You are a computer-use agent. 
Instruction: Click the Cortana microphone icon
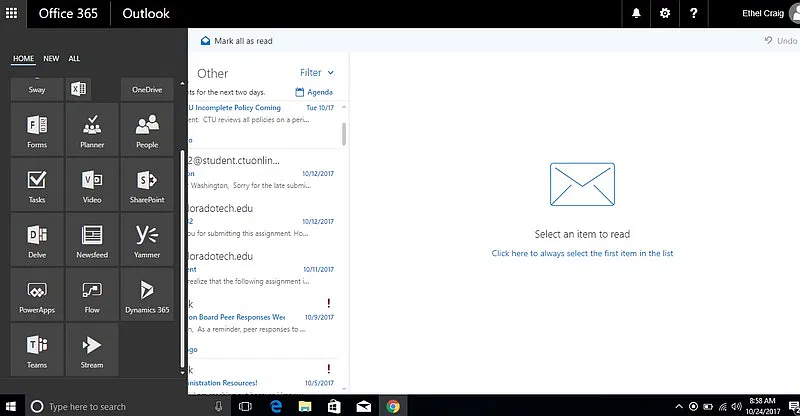point(218,406)
